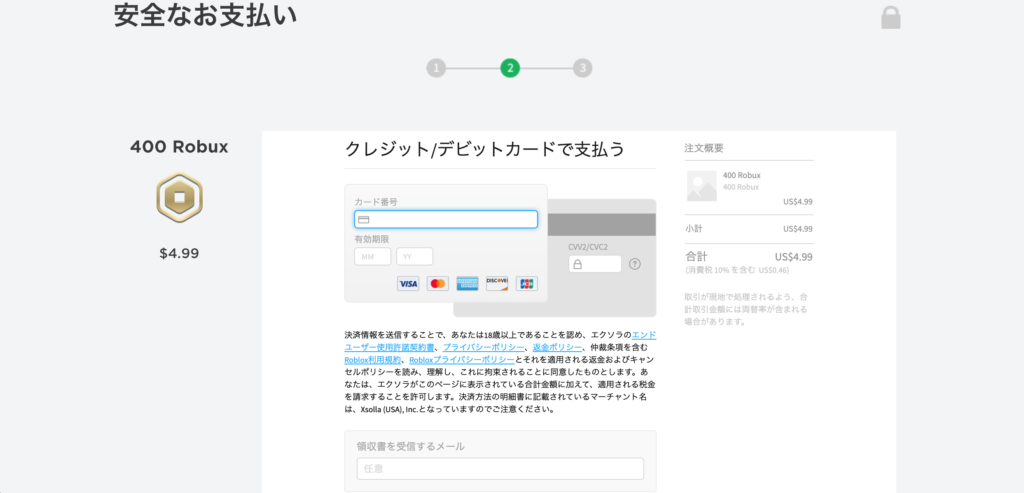Open the 返金ポリシー link
Viewport: 1024px width, 493px height.
pyautogui.click(x=557, y=347)
